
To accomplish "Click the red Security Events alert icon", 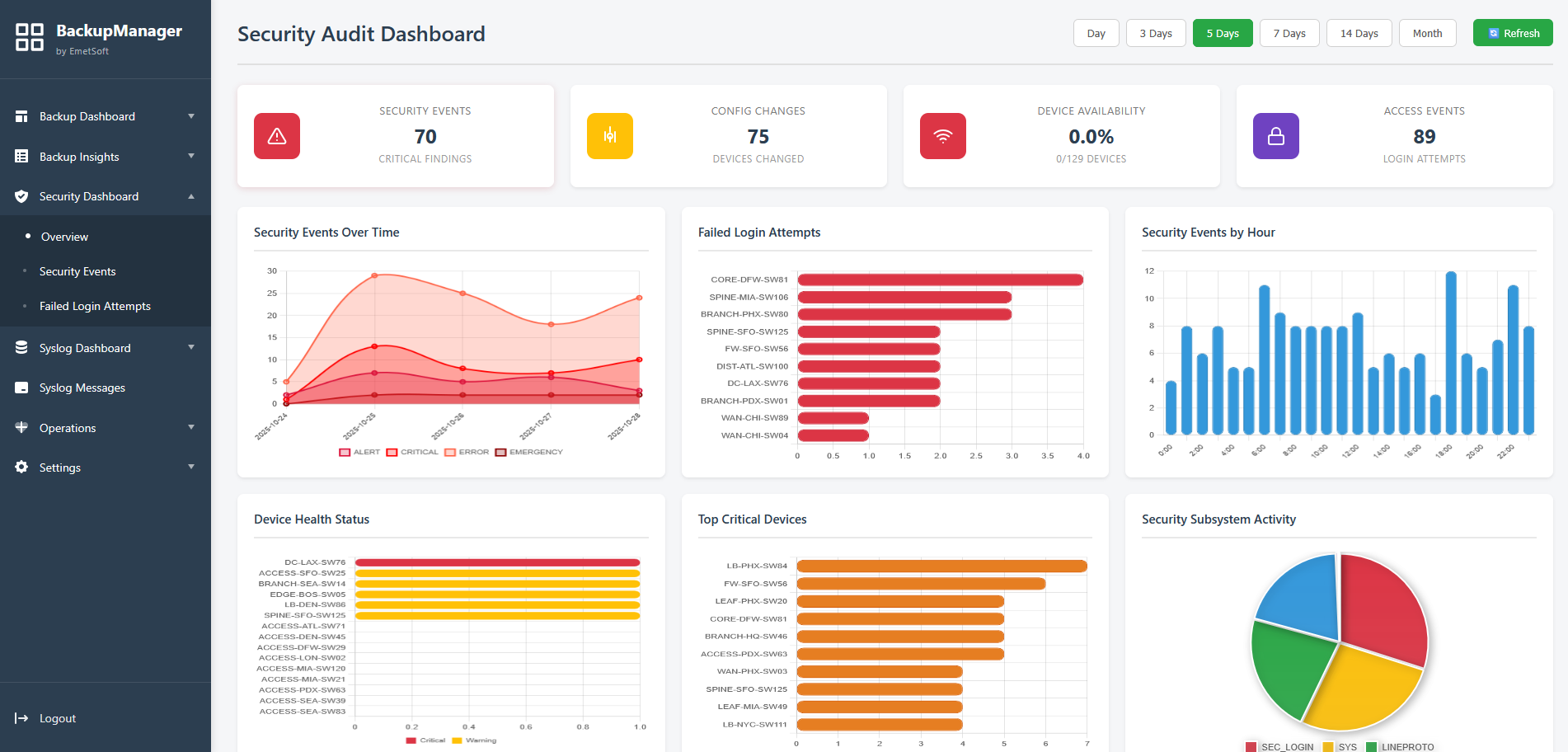I will tap(276, 136).
